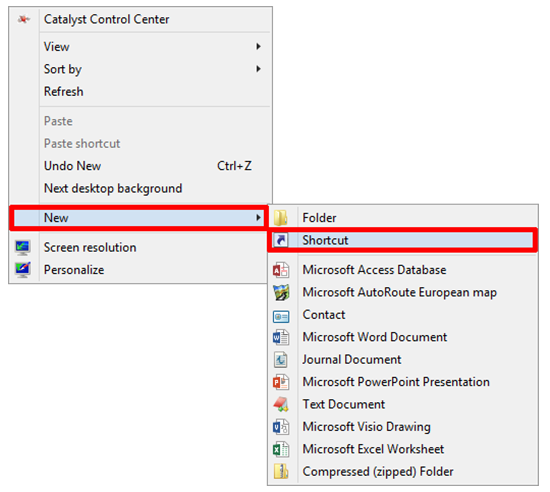Click the Microsoft Excel Worksheet icon
Screen dimensions: 550x492
tap(281, 450)
